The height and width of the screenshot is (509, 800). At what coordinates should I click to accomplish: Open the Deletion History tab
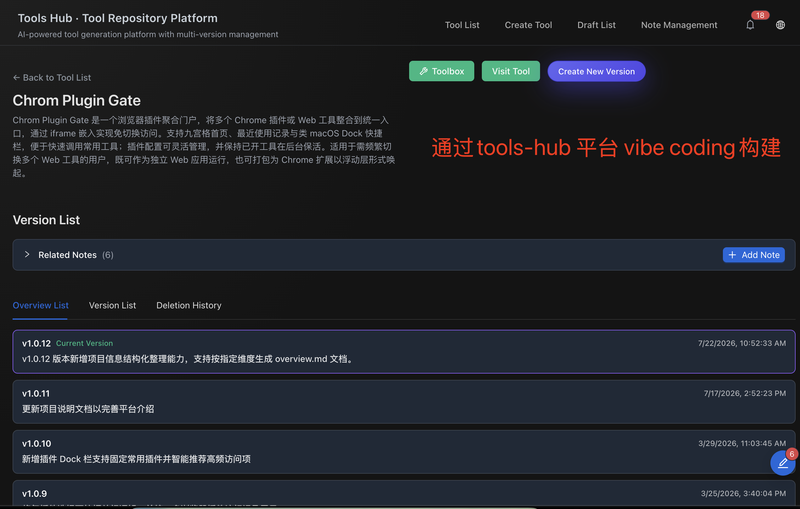click(x=189, y=306)
